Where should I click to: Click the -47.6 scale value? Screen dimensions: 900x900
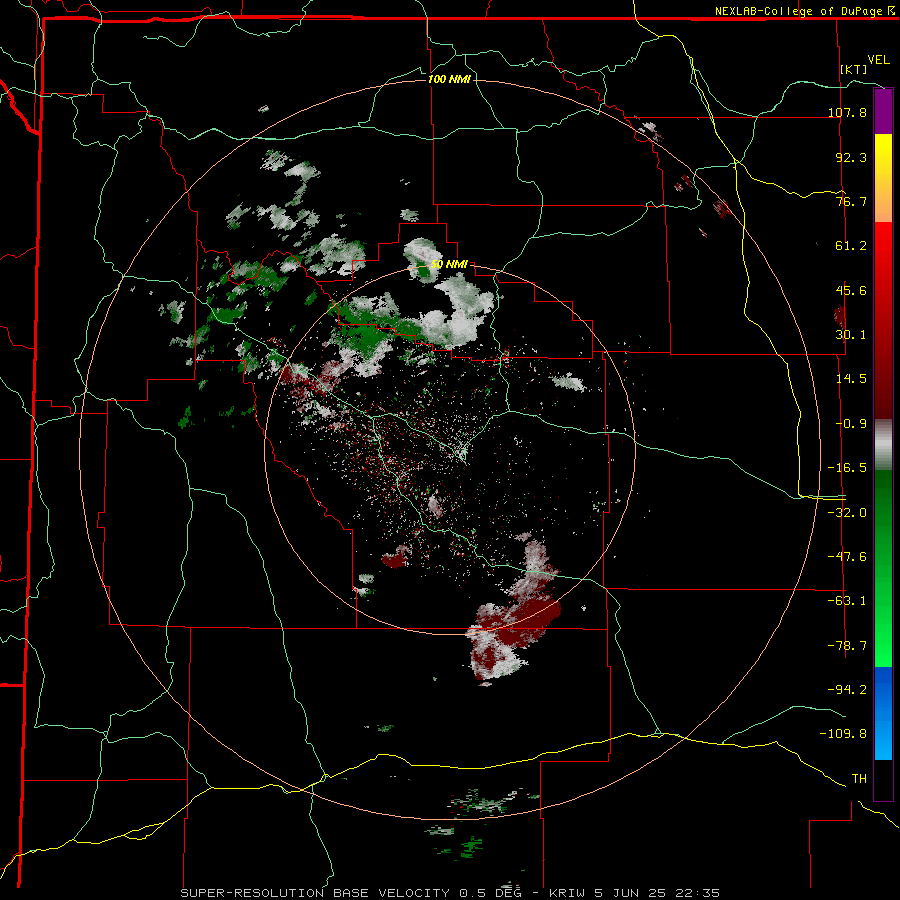coord(847,557)
